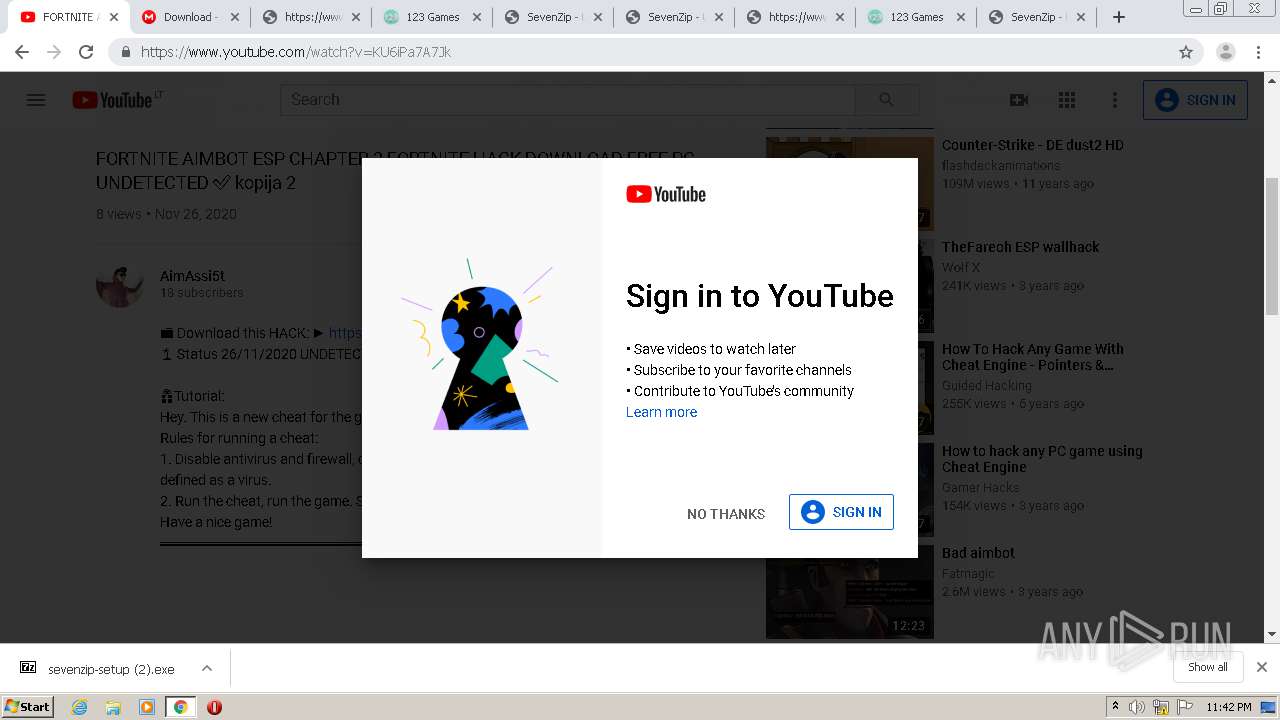
Task: Click the system tray volume icon
Action: coord(1137,707)
